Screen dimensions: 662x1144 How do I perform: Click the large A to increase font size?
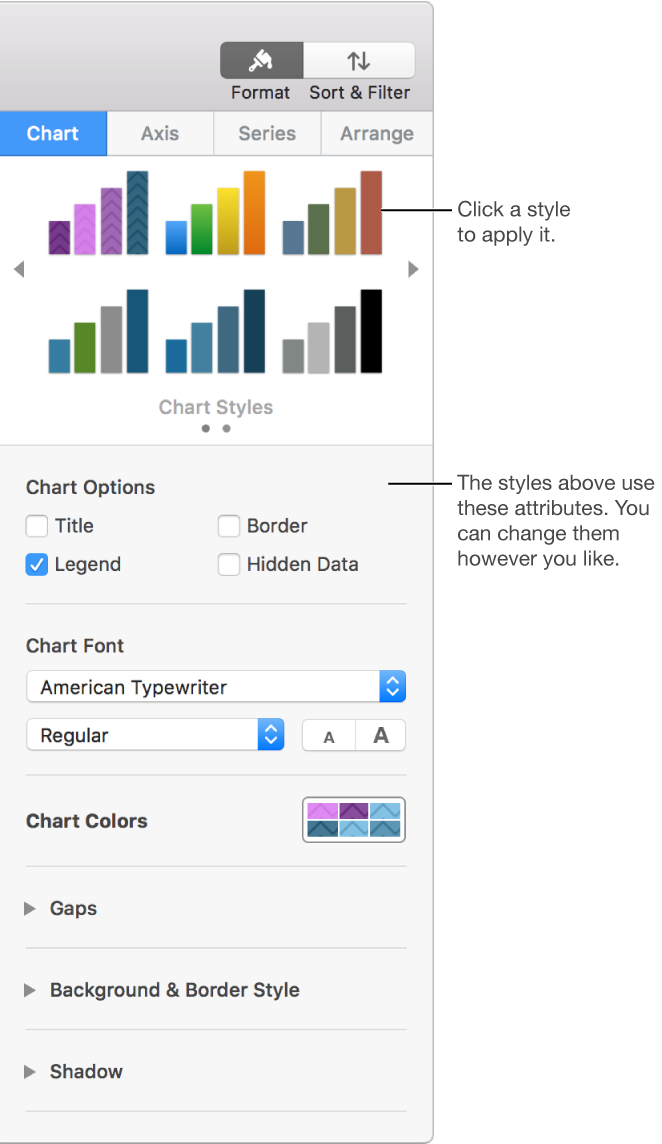coord(380,735)
